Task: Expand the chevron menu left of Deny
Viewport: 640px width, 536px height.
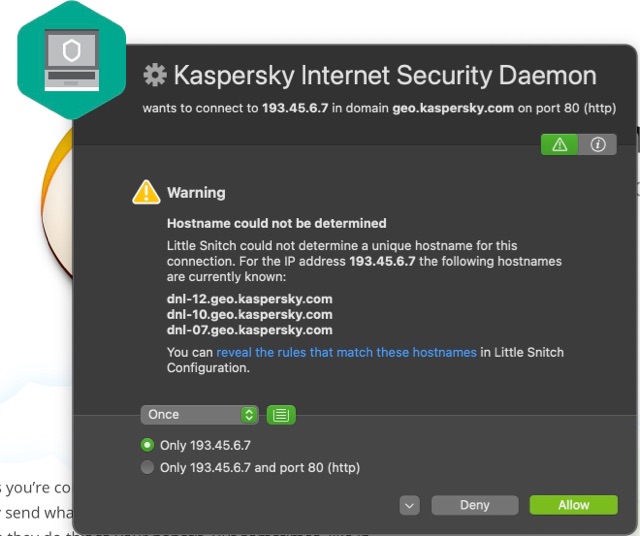Action: click(x=409, y=505)
